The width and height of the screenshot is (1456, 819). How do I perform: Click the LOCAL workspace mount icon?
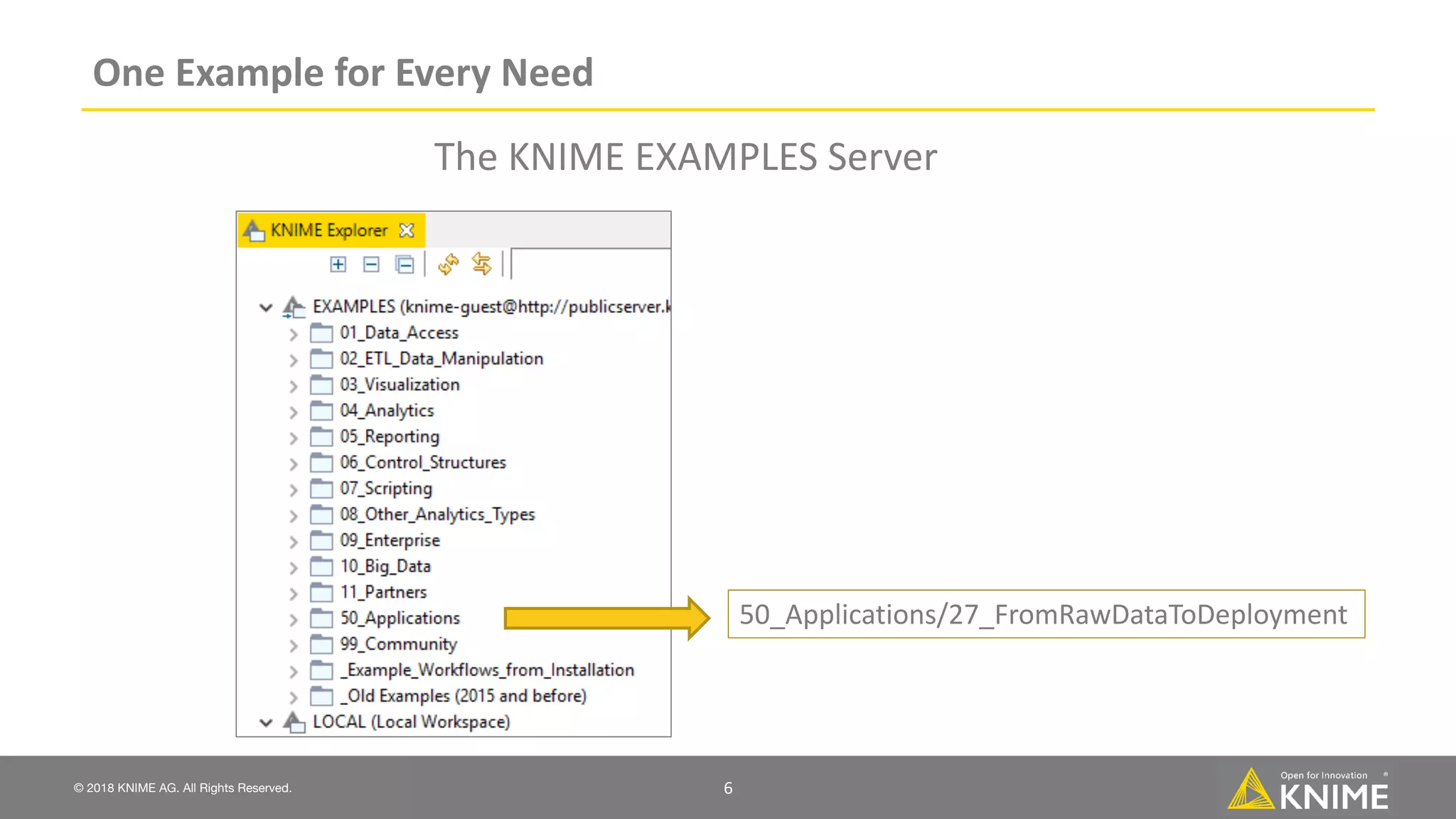pyautogui.click(x=294, y=722)
